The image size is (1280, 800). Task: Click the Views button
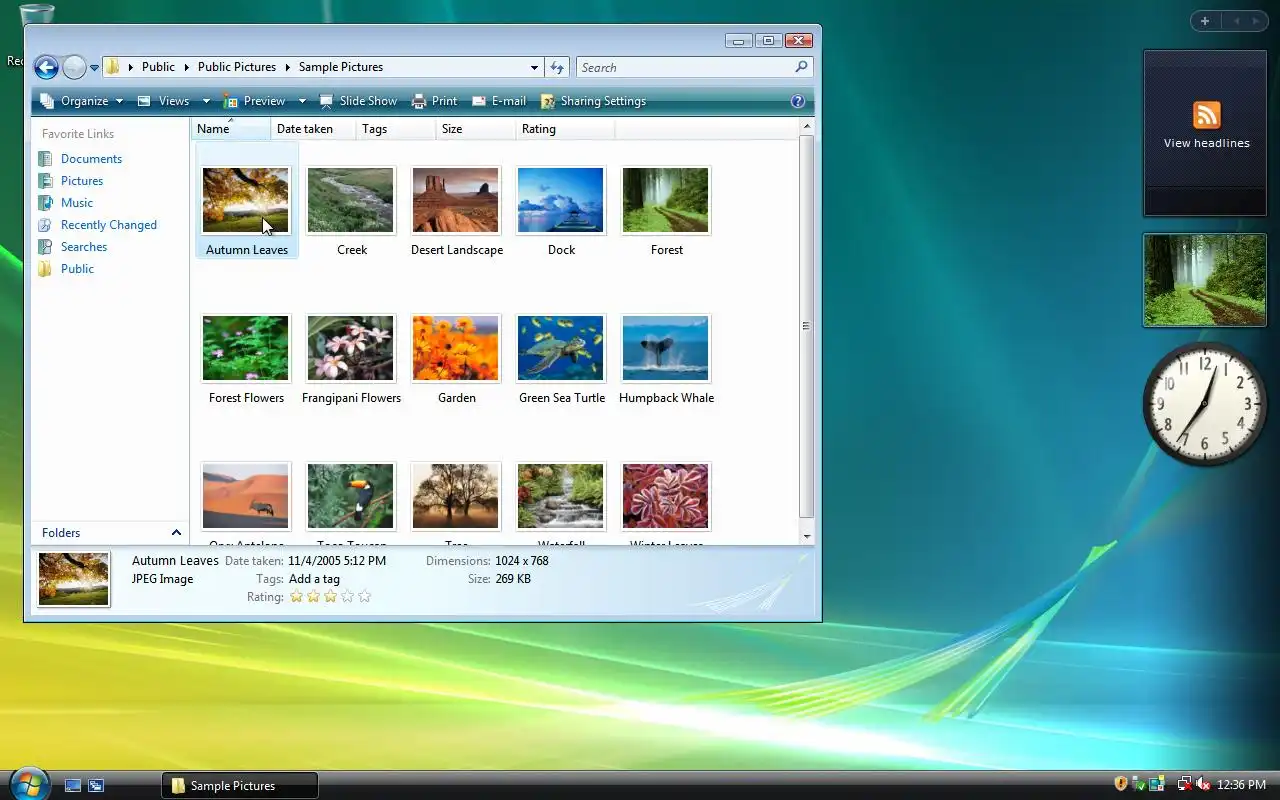(x=164, y=101)
